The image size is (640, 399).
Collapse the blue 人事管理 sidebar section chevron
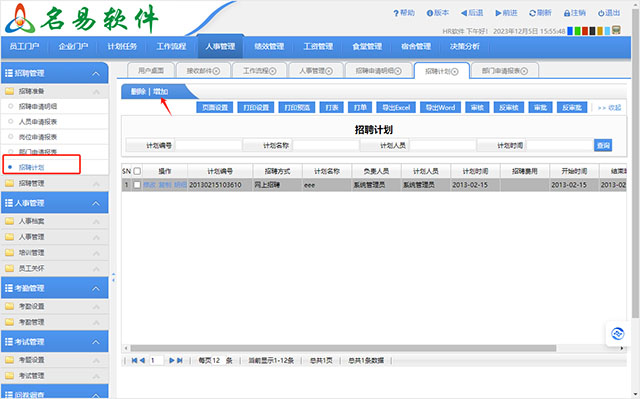[96, 204]
